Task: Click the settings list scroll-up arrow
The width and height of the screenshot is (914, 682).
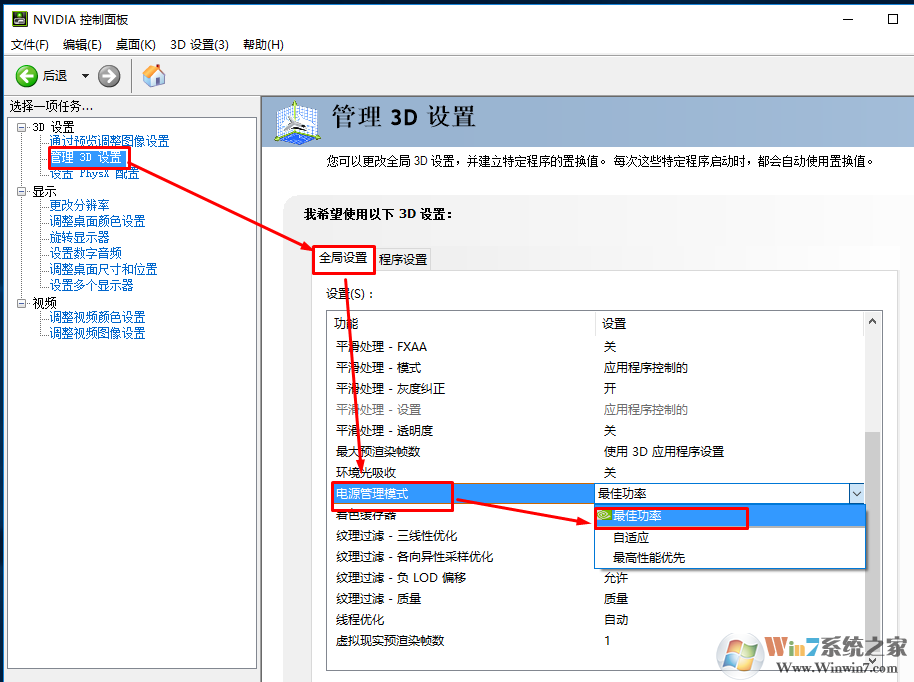Action: (873, 322)
